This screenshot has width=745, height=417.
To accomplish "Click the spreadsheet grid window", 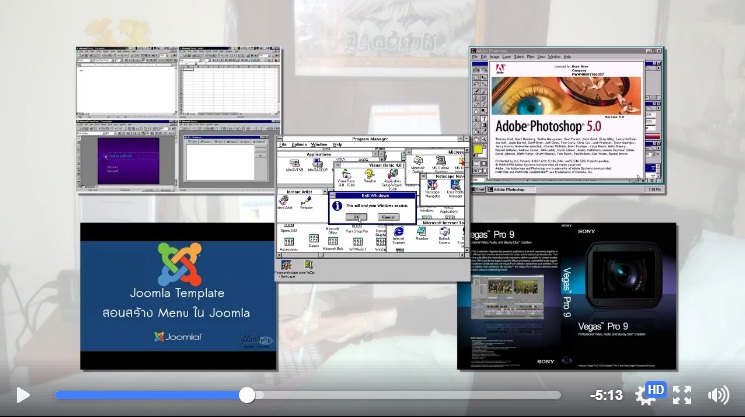I will pyautogui.click(x=229, y=82).
